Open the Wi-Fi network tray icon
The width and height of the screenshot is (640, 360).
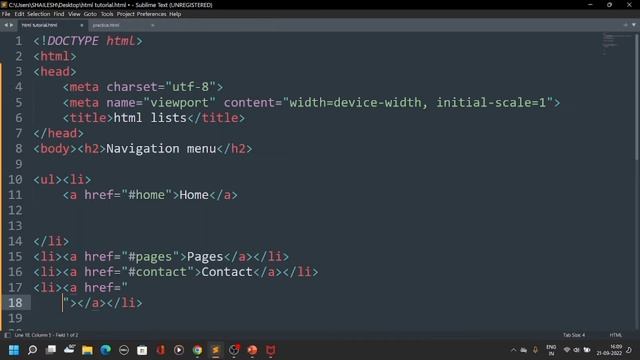point(567,350)
